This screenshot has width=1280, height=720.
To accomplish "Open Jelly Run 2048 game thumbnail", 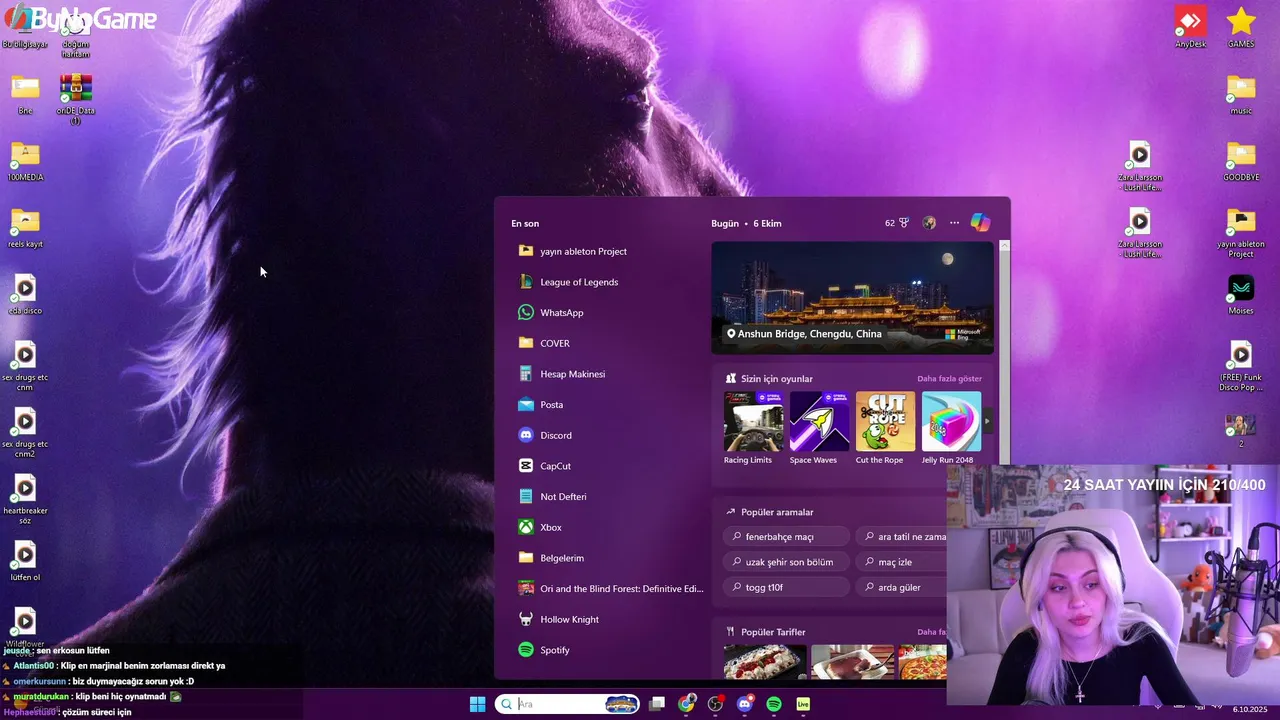I will point(951,421).
